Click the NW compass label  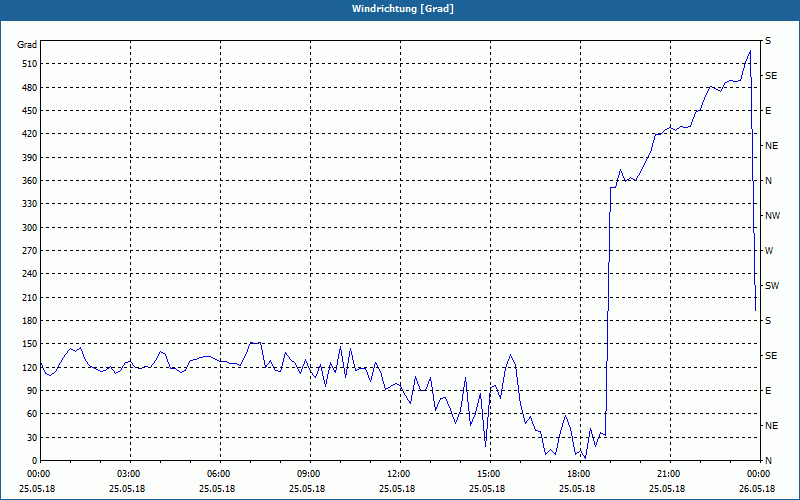772,216
